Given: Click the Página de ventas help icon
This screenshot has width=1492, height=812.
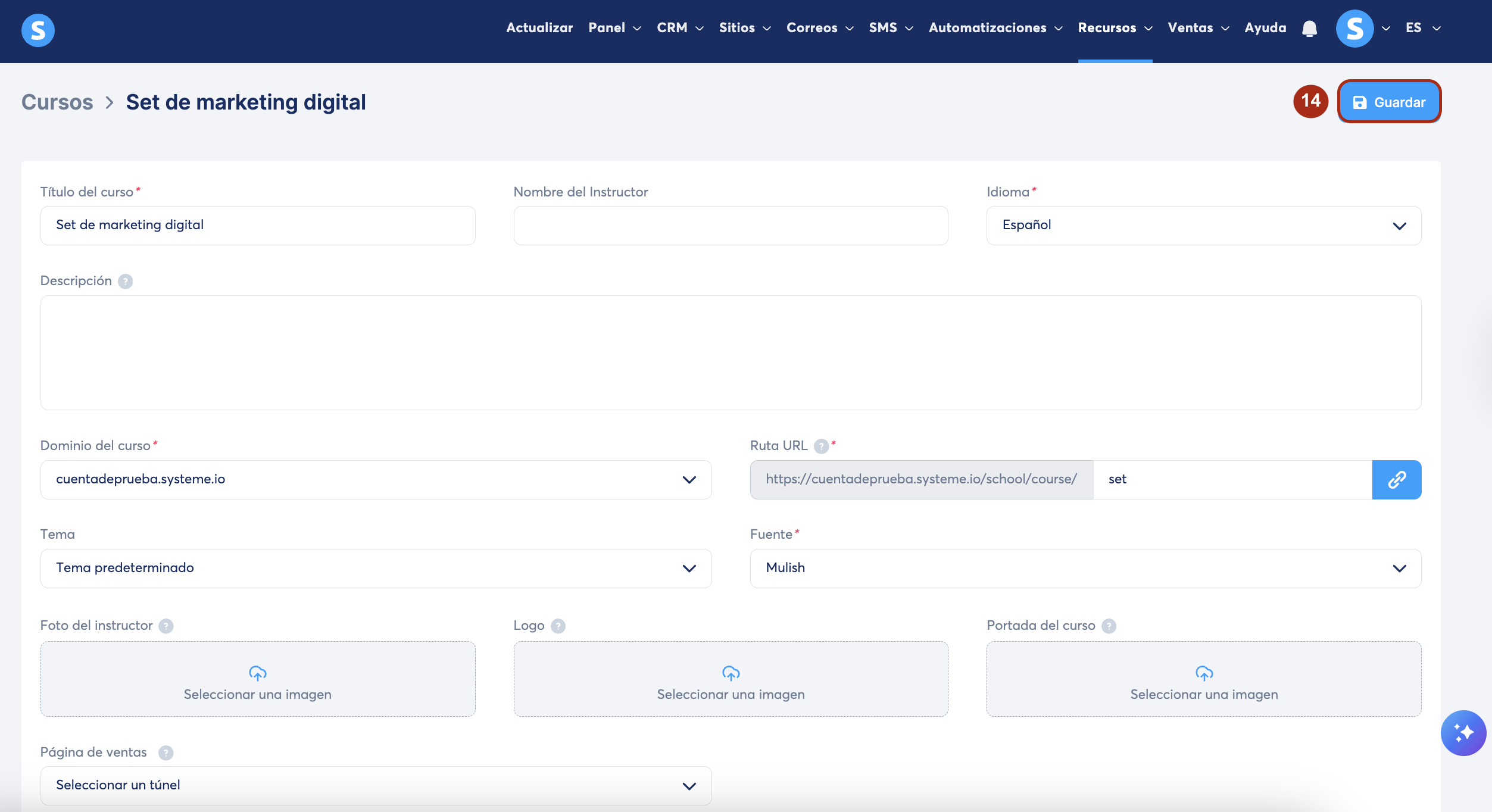Looking at the screenshot, I should click(x=166, y=753).
